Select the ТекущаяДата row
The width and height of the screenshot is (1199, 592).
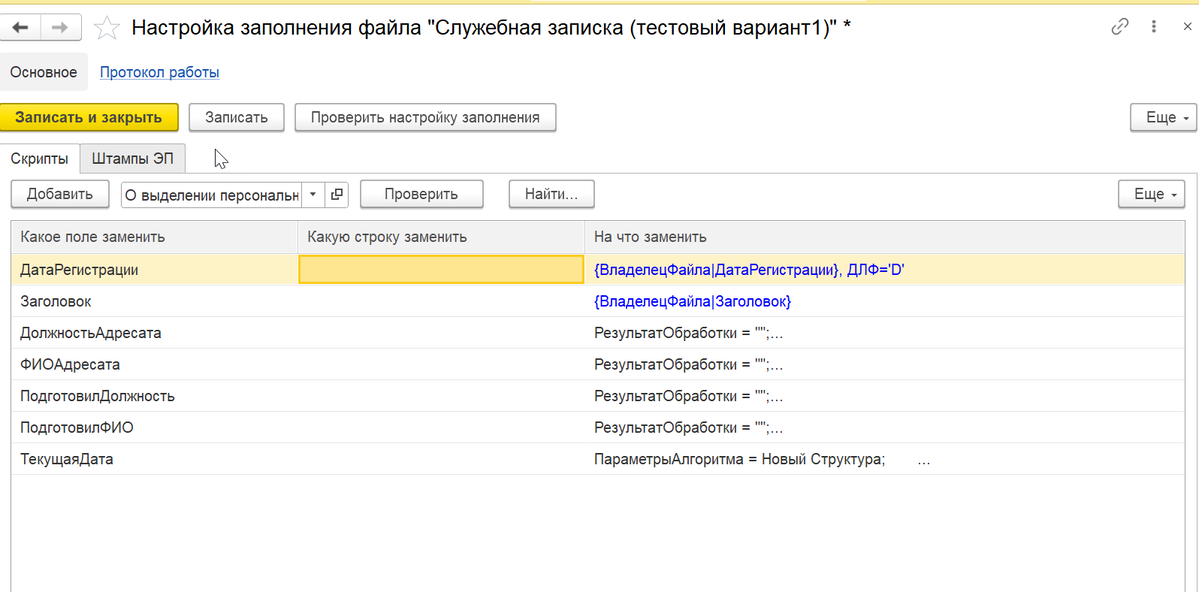(x=599, y=460)
